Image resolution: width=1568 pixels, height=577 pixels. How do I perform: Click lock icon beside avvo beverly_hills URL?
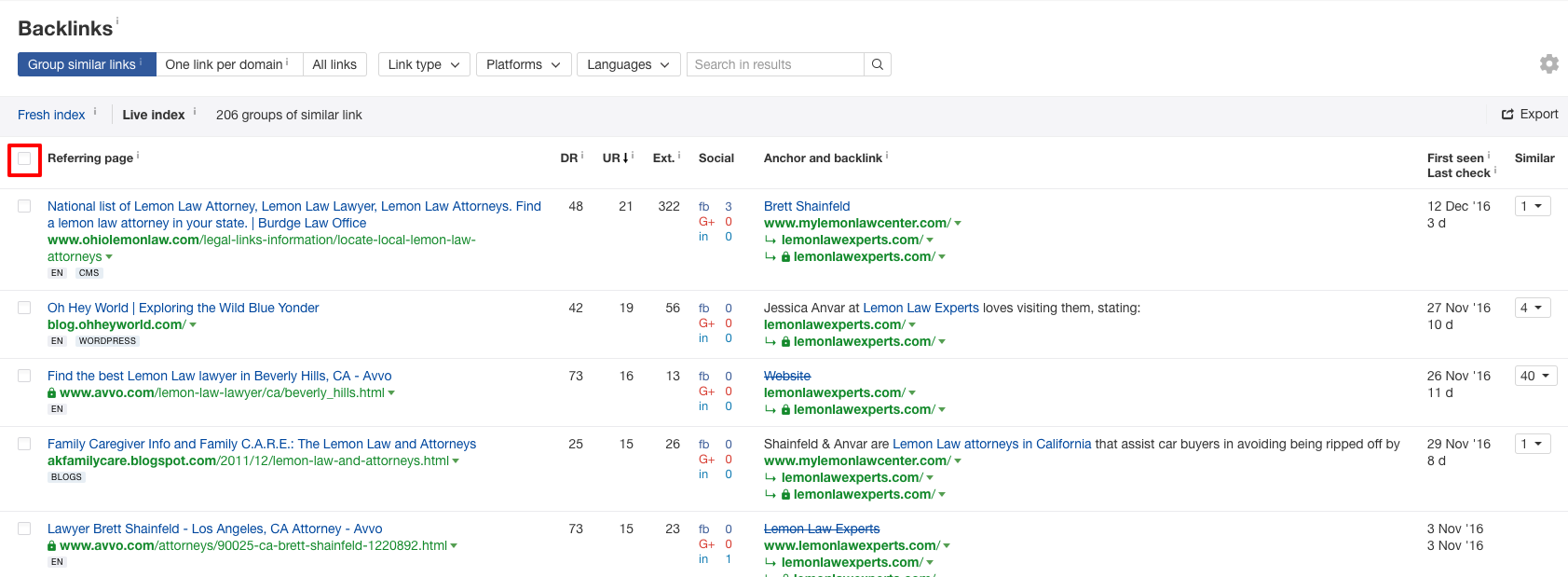coord(52,393)
